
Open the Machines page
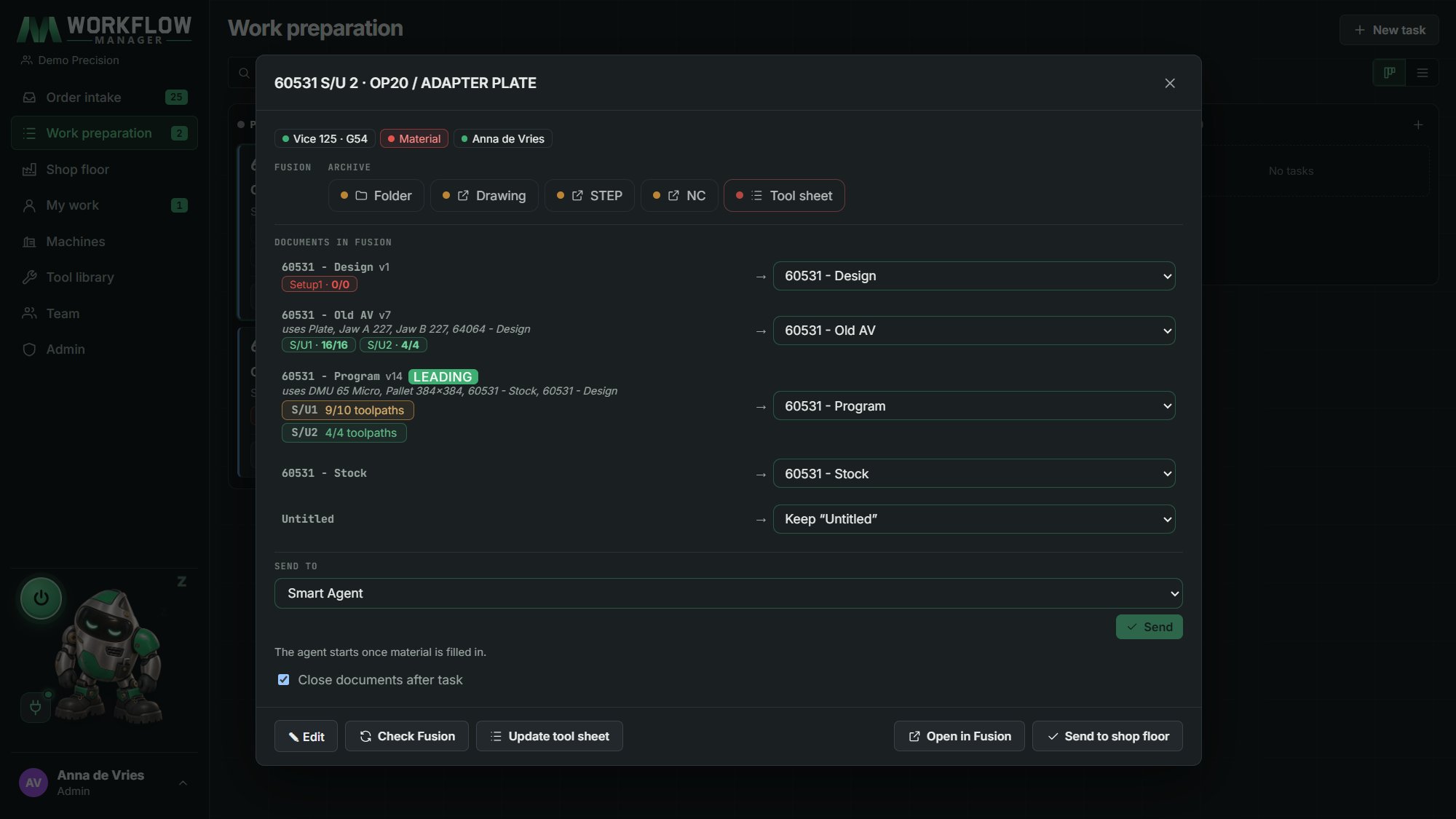click(x=104, y=241)
